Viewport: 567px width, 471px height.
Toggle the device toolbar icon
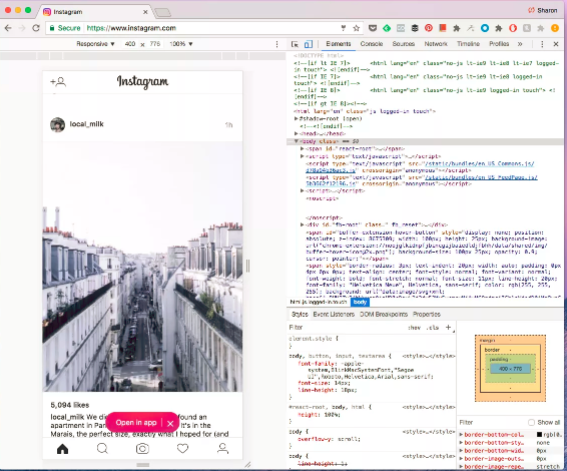(x=308, y=44)
